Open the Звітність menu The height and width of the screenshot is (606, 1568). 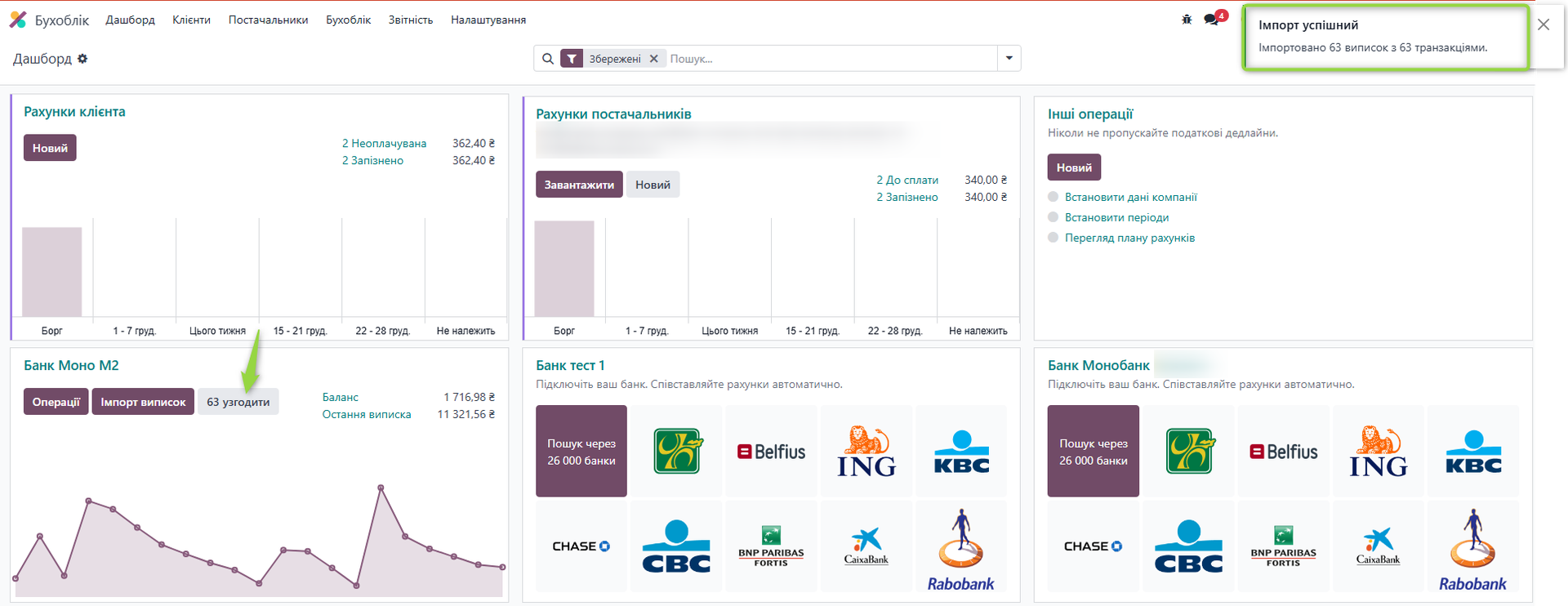pos(410,20)
